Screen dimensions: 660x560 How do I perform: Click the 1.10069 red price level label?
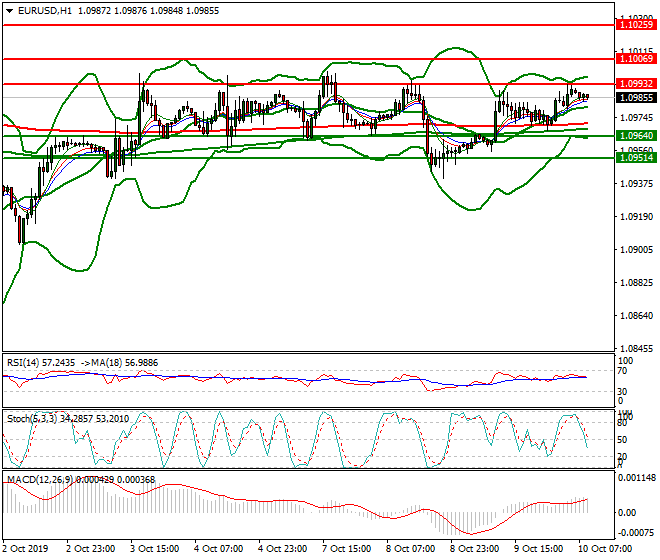pyautogui.click(x=636, y=59)
